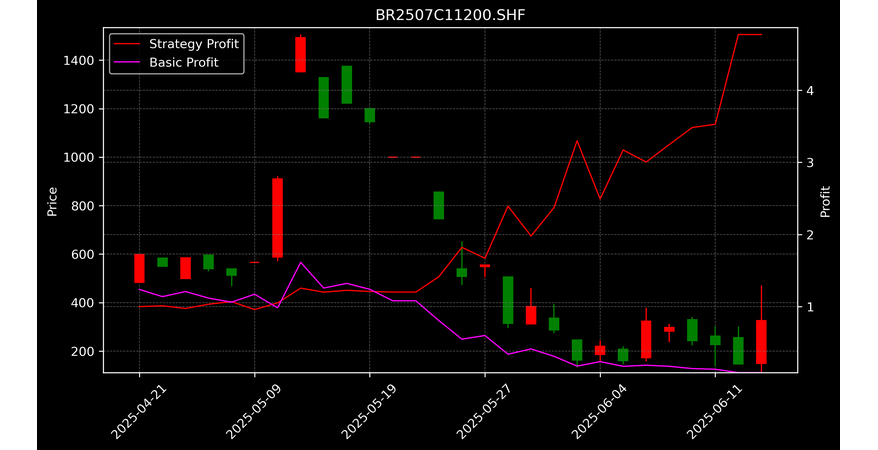Click the profit axis tick label 4

click(x=810, y=91)
